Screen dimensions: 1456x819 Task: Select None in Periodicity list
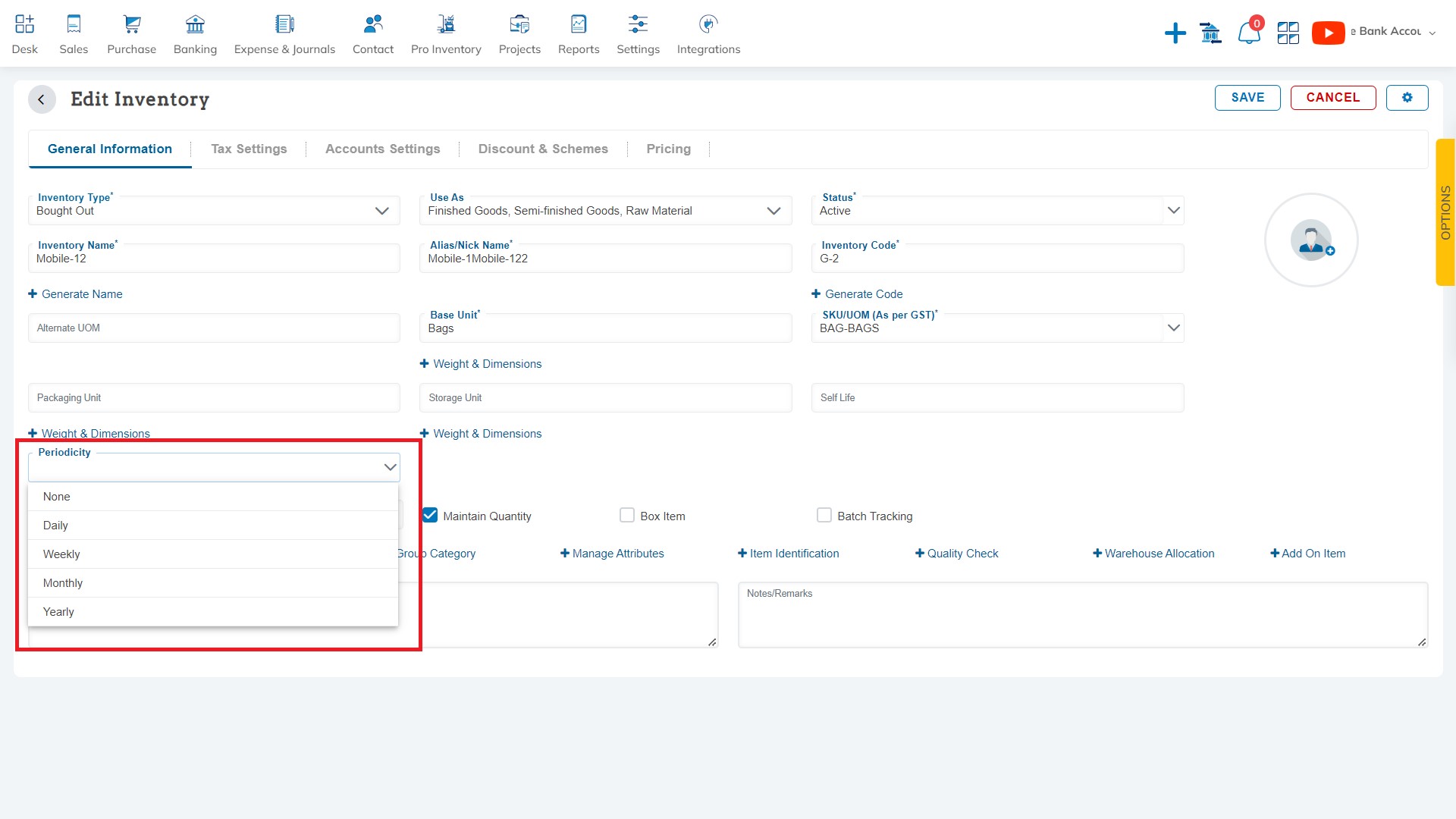click(213, 497)
